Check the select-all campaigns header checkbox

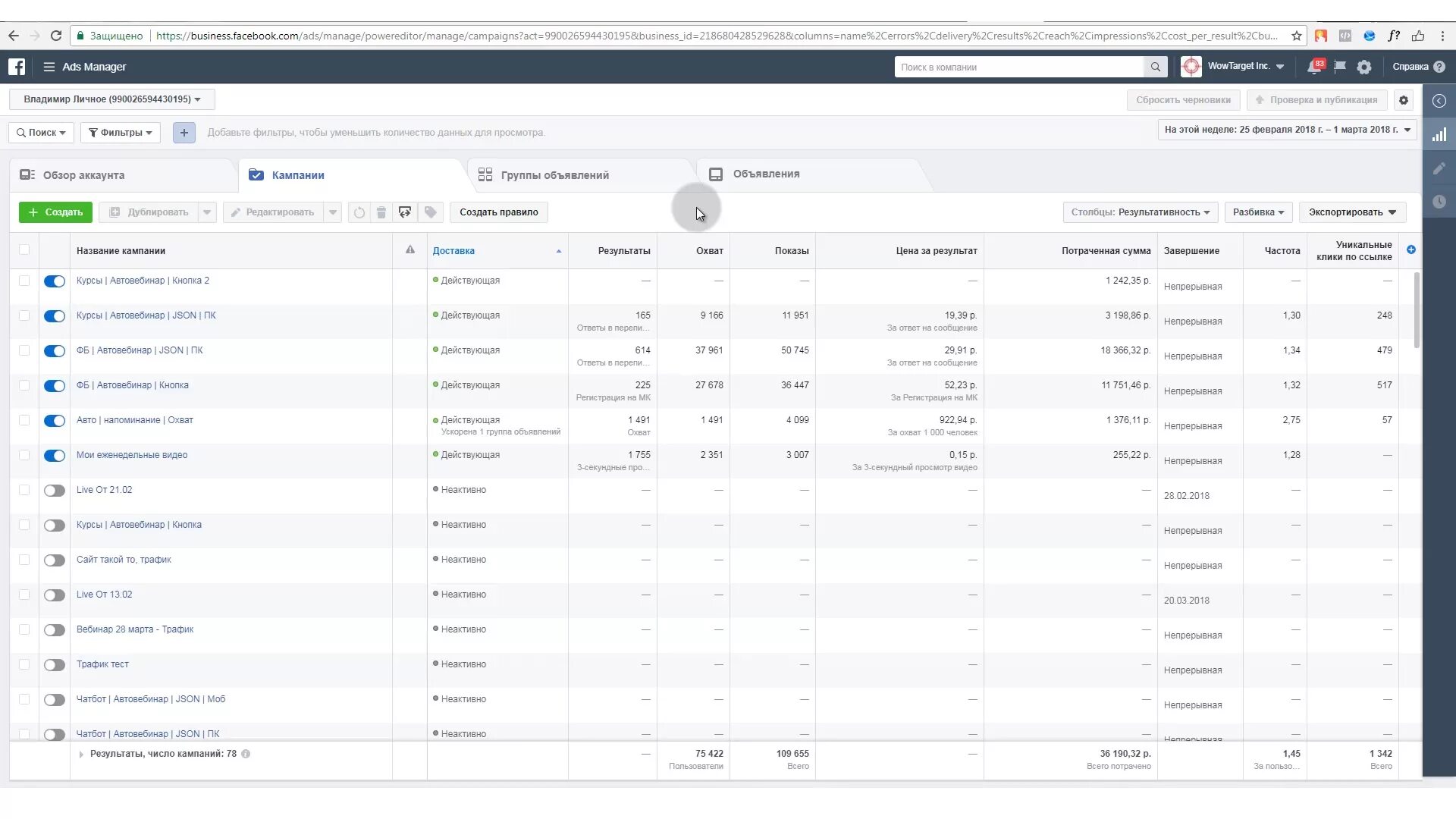tap(24, 249)
